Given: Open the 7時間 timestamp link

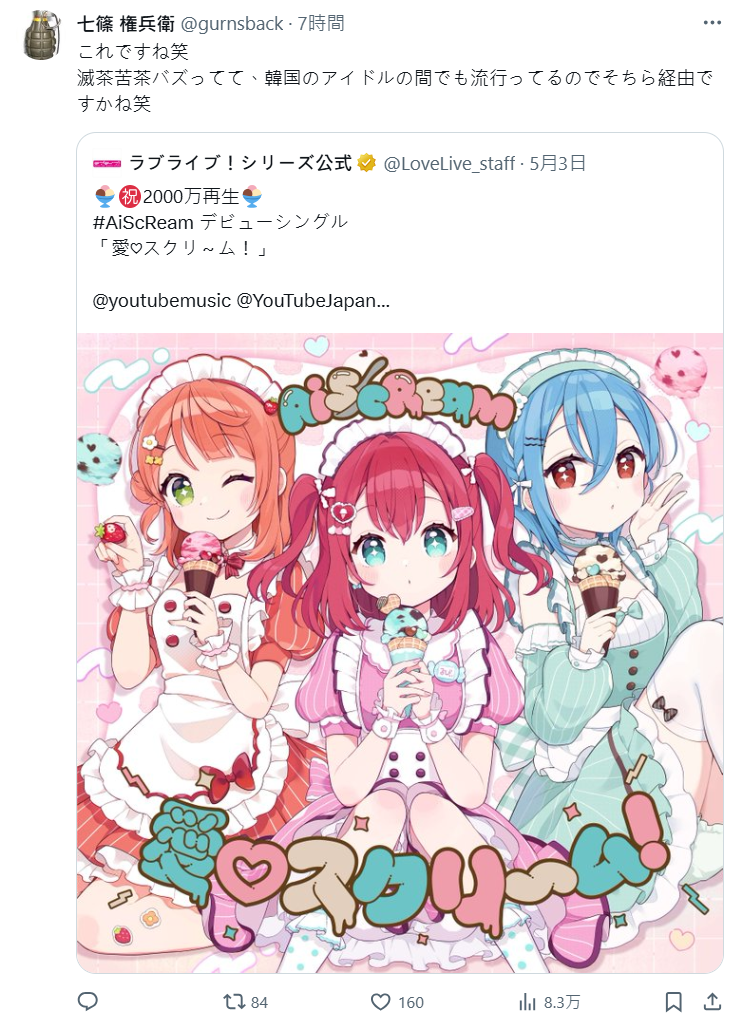Looking at the screenshot, I should click(x=321, y=23).
